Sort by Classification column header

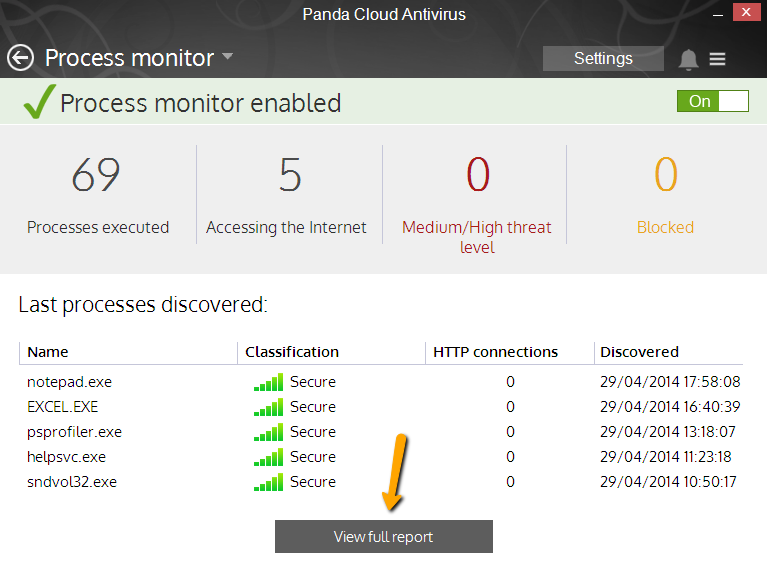(x=292, y=352)
